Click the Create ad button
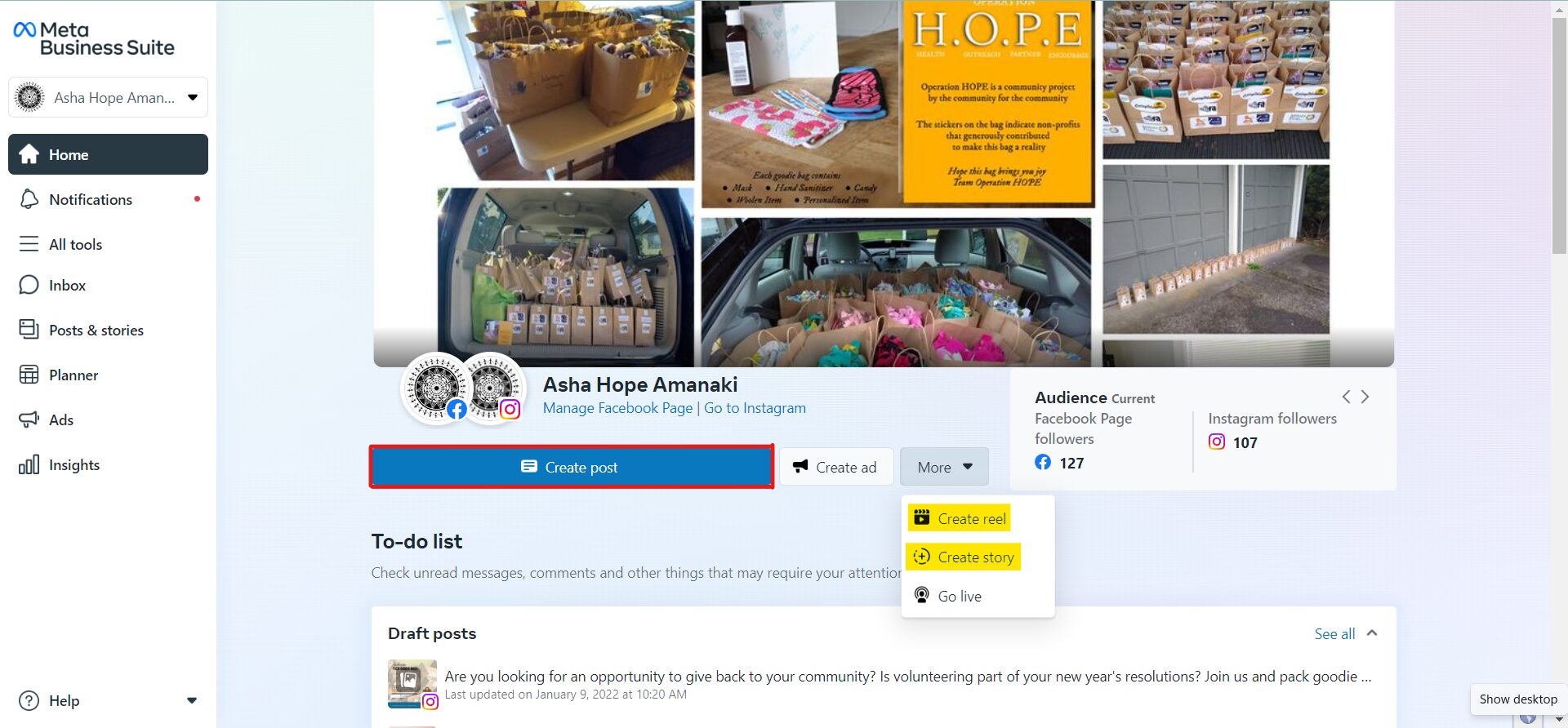Viewport: 1568px width, 728px height. click(x=836, y=467)
